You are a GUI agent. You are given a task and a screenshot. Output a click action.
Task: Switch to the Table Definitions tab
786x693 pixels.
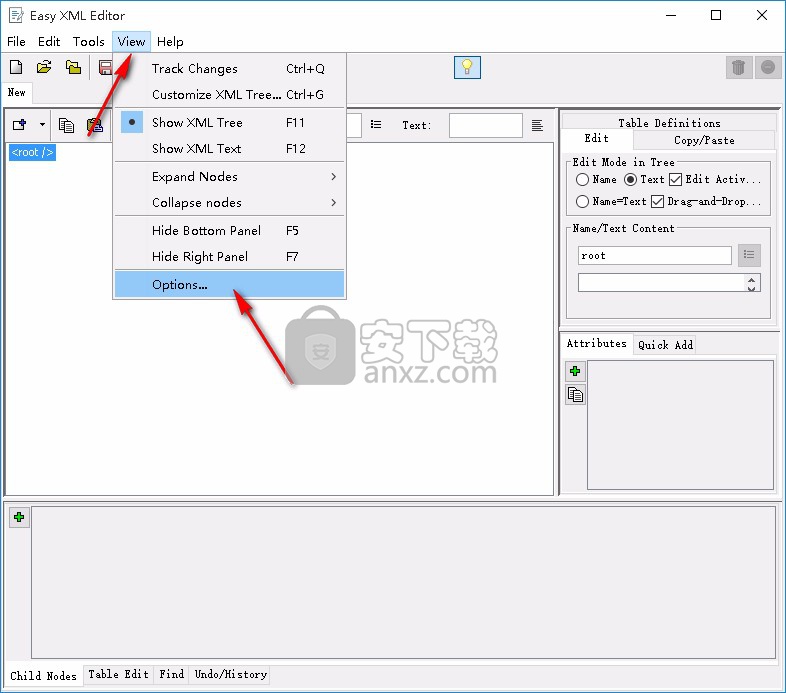pos(669,123)
